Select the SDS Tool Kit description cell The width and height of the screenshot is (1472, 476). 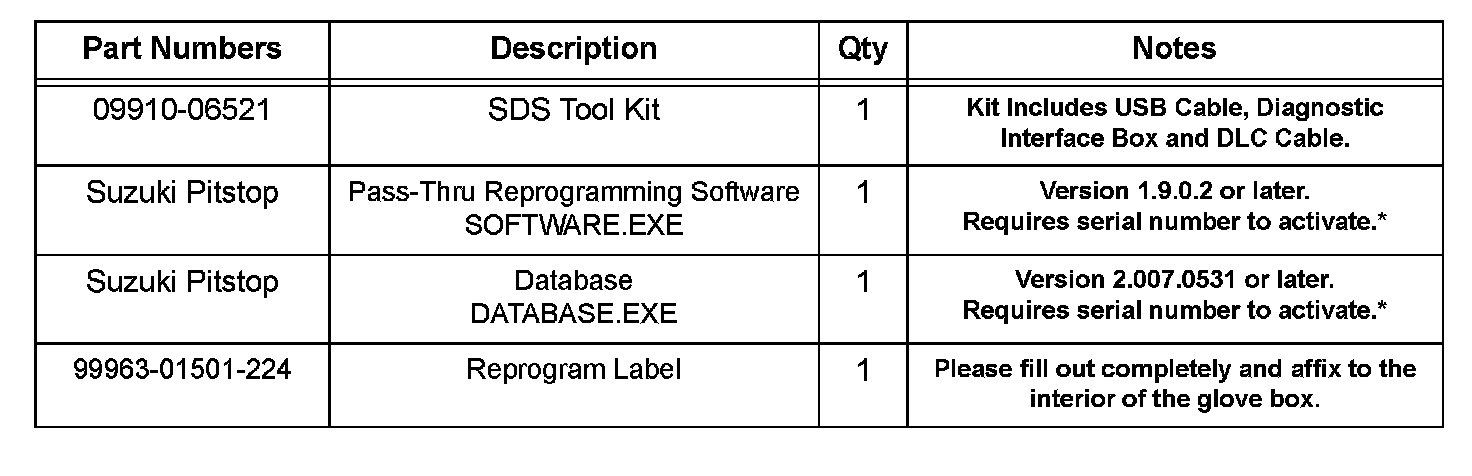pos(574,109)
